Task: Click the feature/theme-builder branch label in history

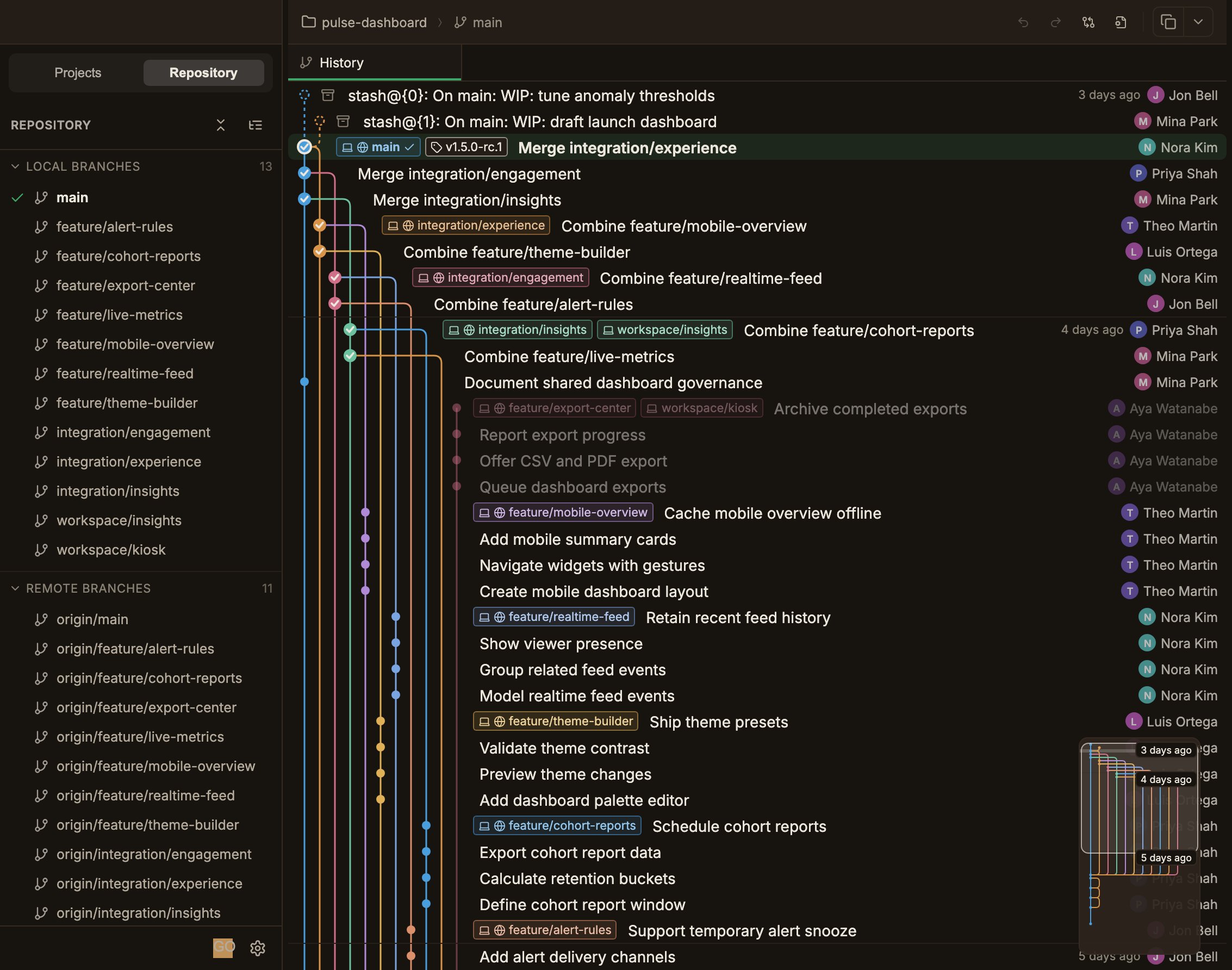Action: point(556,722)
